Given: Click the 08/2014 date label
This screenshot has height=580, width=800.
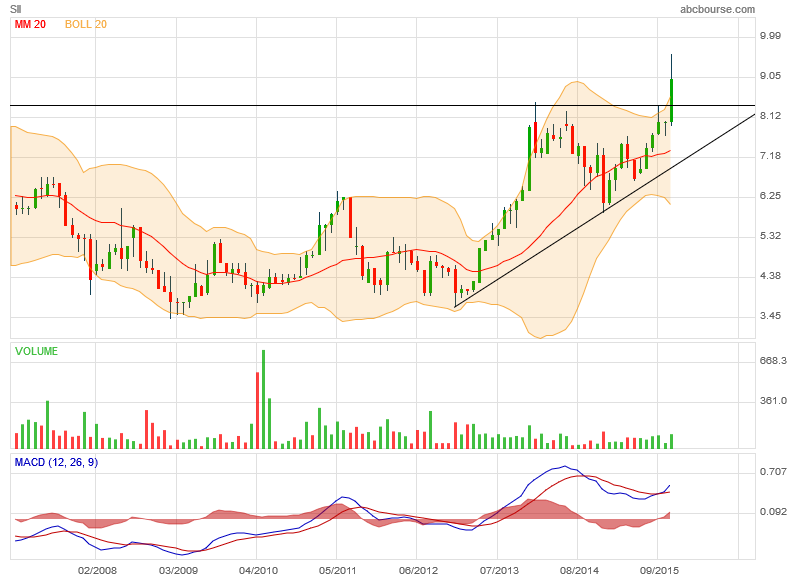Looking at the screenshot, I should (x=578, y=570).
